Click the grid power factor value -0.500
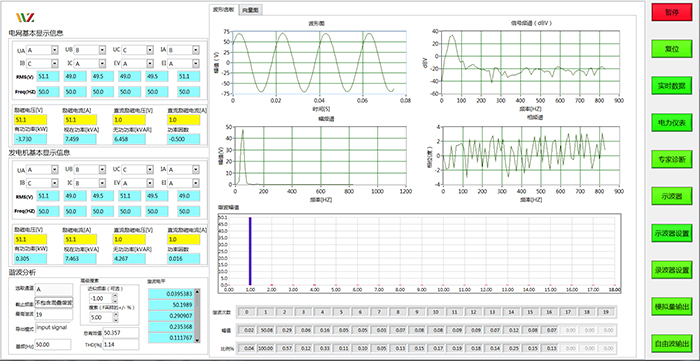This screenshot has height=361, width=700. coord(183,139)
